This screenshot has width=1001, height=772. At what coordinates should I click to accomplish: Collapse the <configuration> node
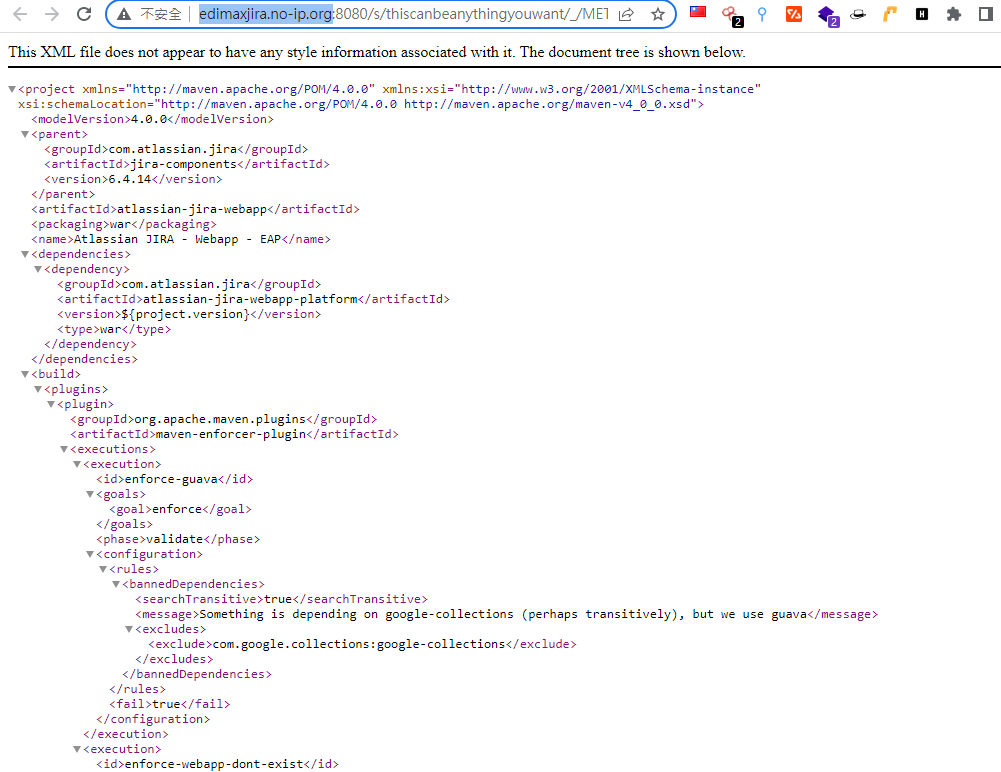click(90, 554)
